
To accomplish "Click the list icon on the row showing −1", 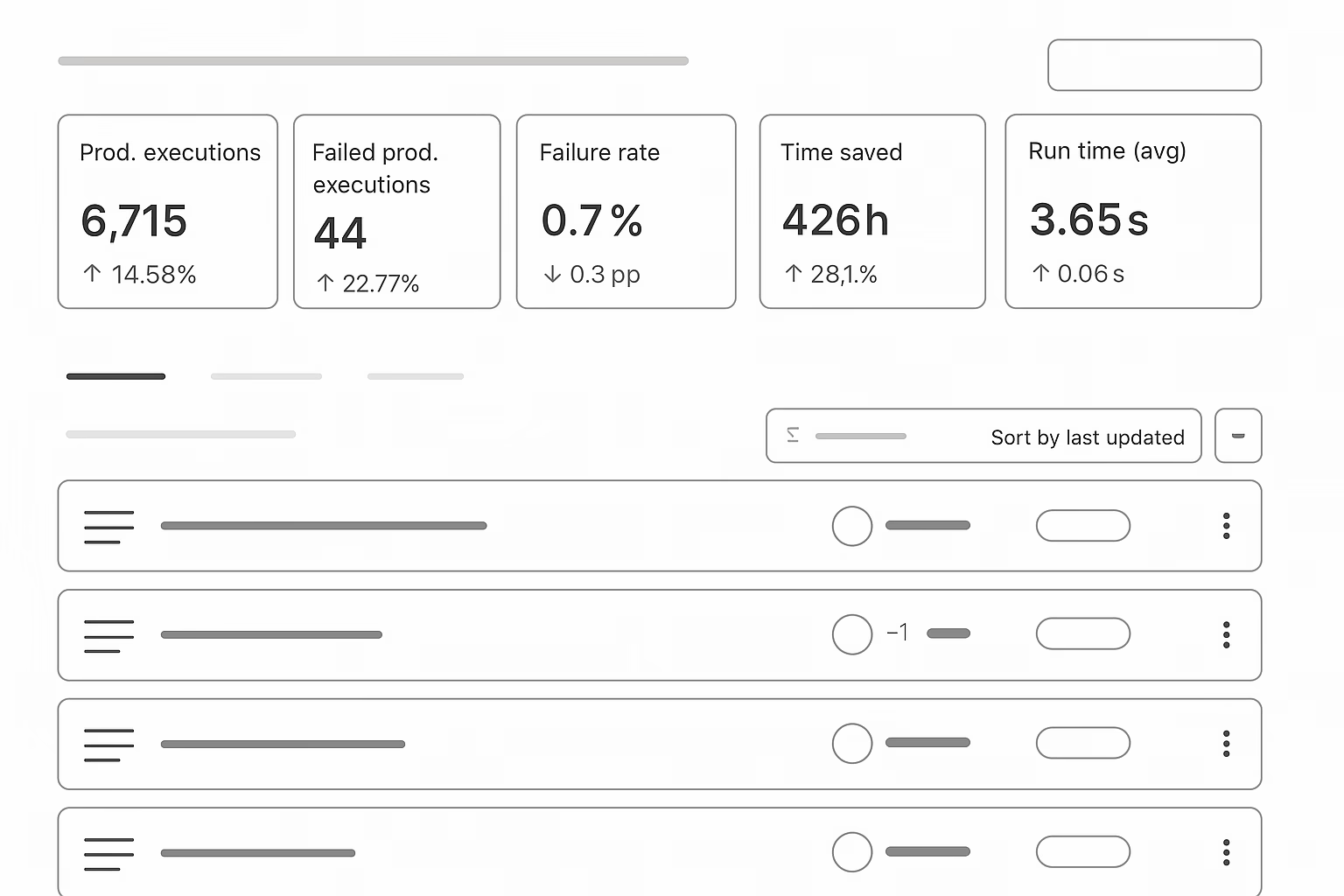I will point(108,636).
